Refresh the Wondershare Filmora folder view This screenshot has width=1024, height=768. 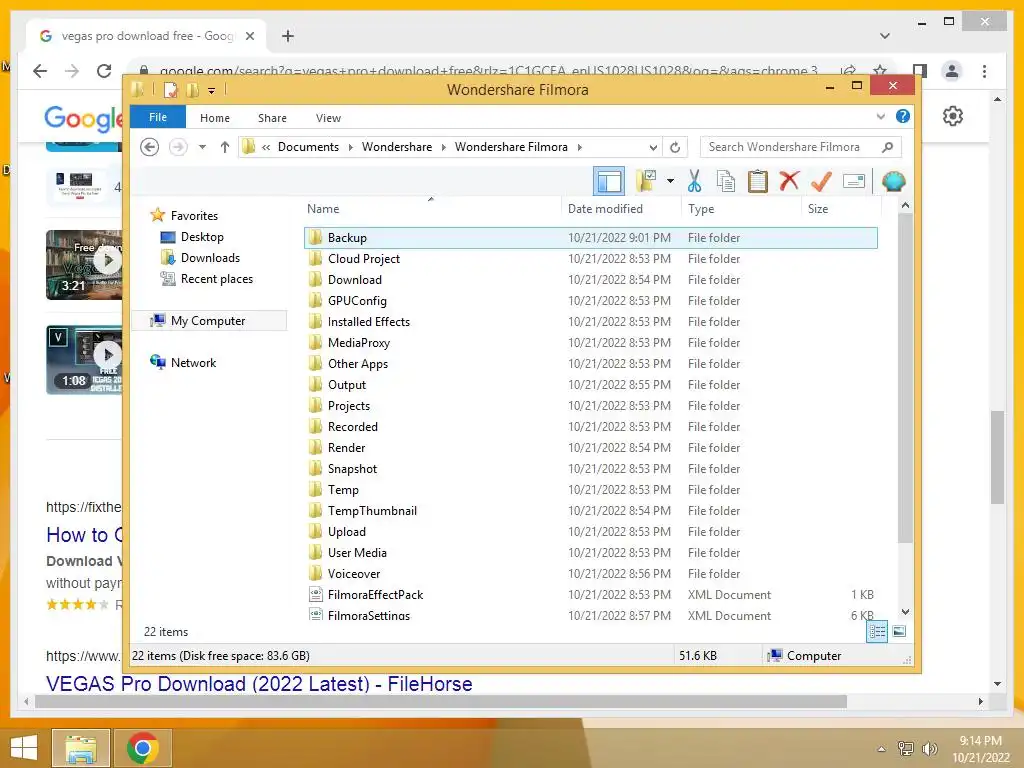tap(675, 147)
